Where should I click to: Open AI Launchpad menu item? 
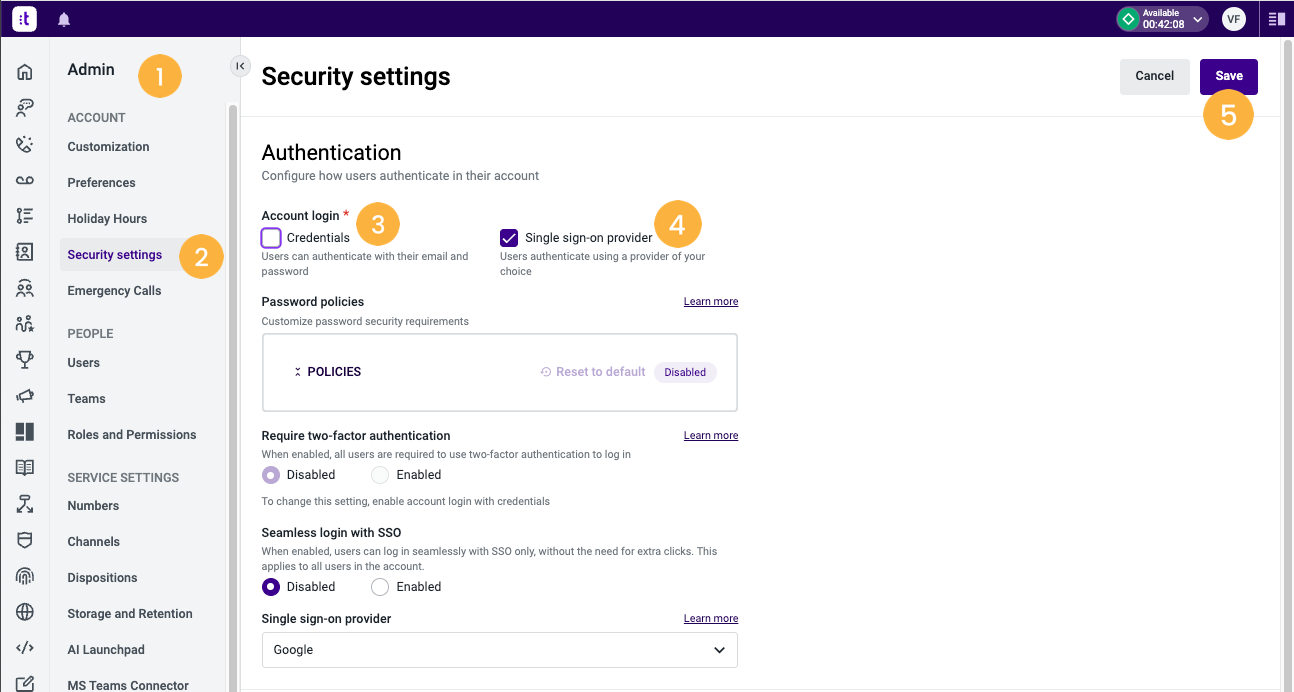coord(106,650)
